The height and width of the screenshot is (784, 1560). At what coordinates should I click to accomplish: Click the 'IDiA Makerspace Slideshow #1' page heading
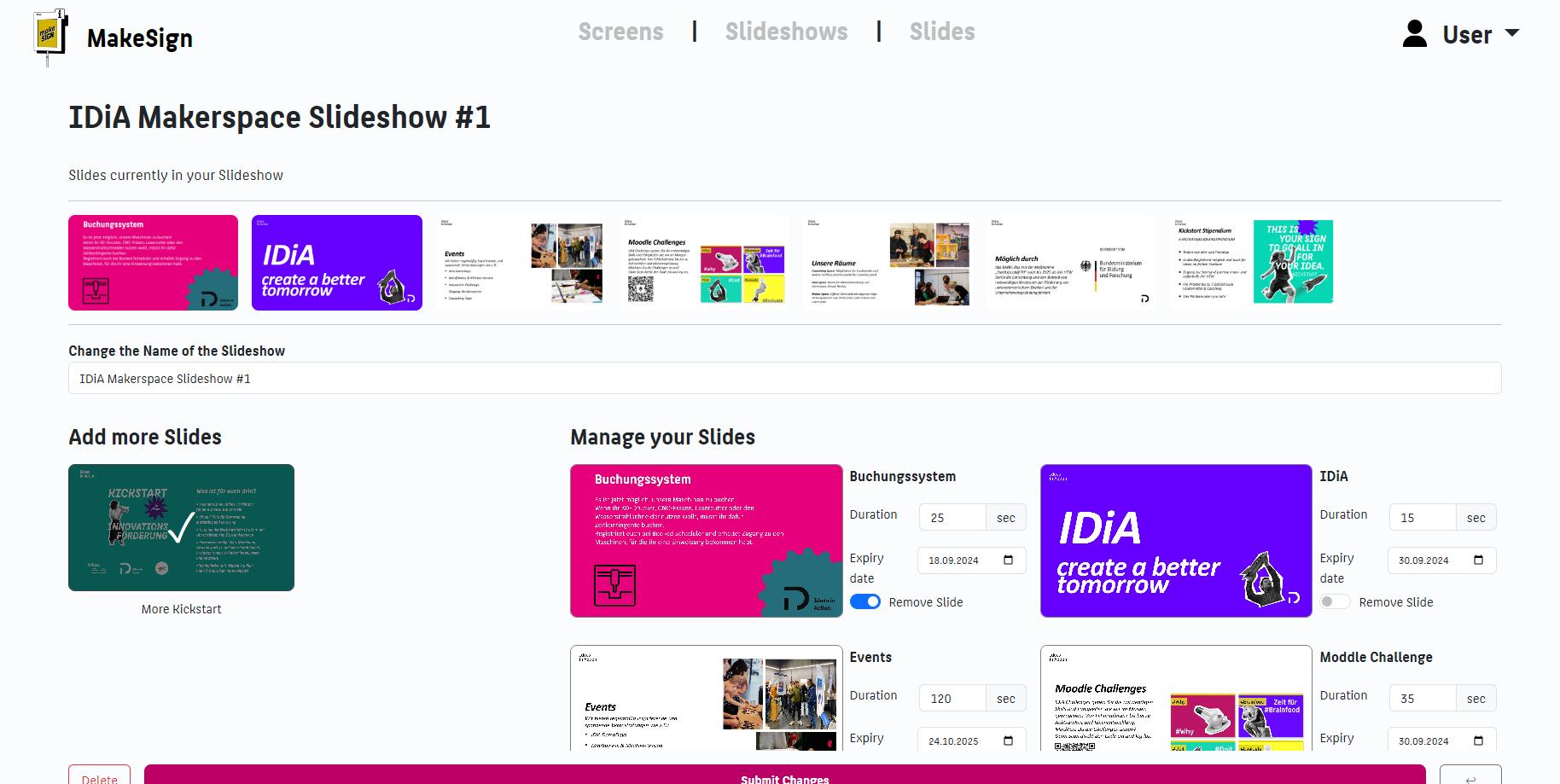pyautogui.click(x=280, y=117)
